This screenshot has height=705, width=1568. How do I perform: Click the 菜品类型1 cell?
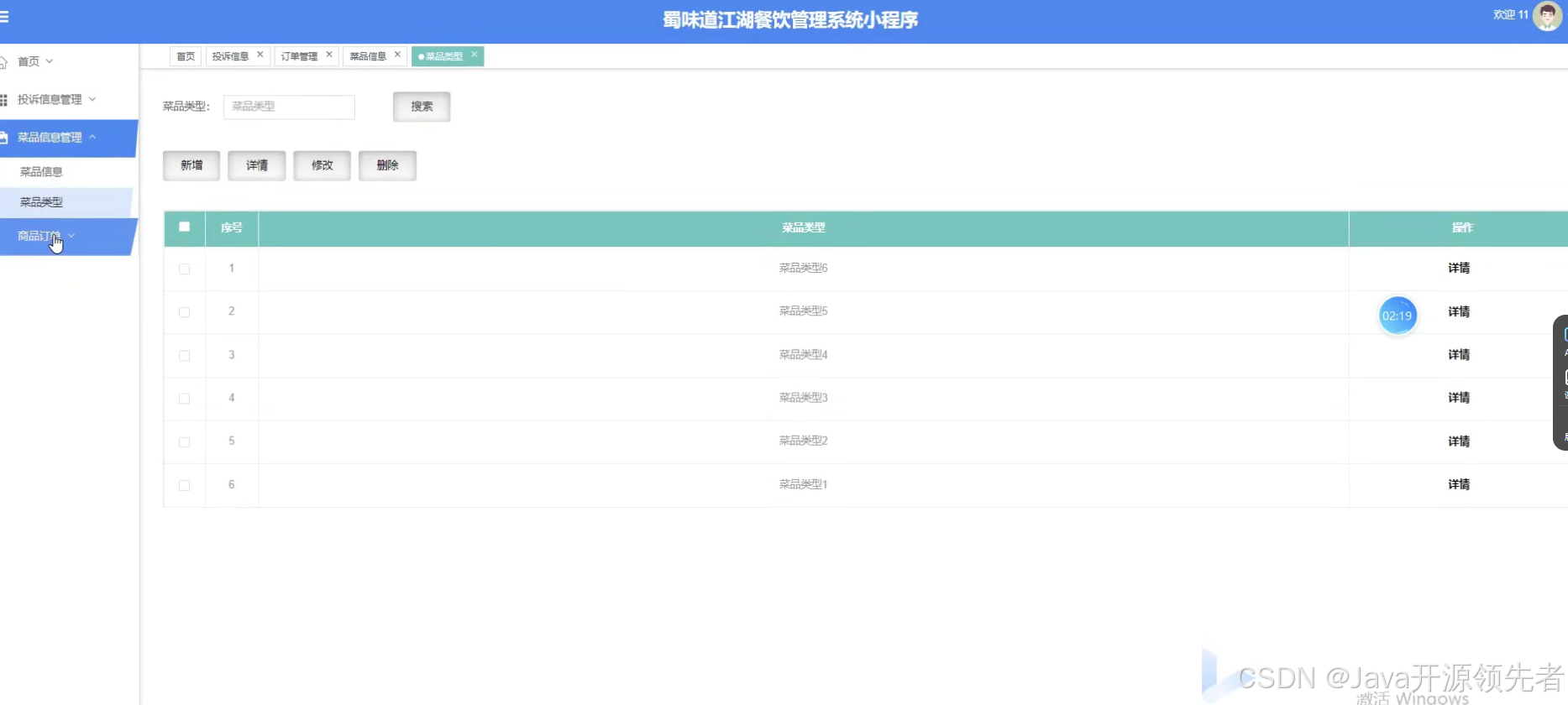click(804, 483)
